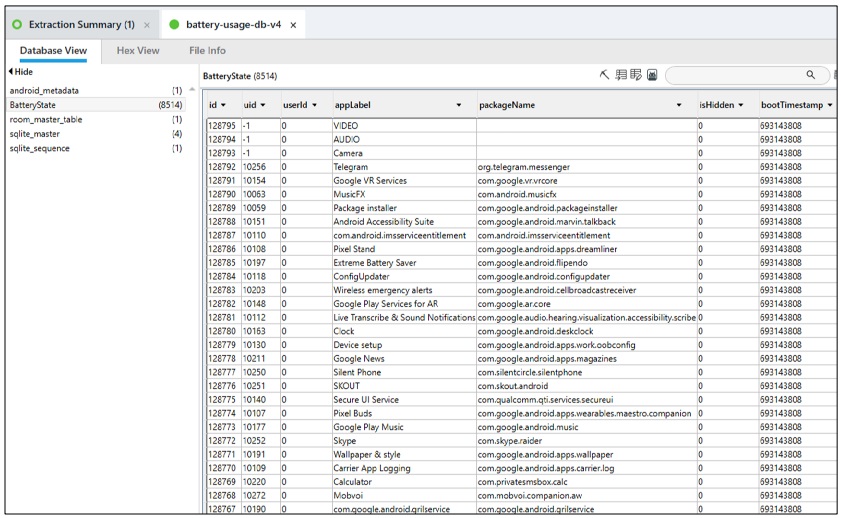Select the sqlite_master table
The width and height of the screenshot is (841, 518).
coord(35,133)
